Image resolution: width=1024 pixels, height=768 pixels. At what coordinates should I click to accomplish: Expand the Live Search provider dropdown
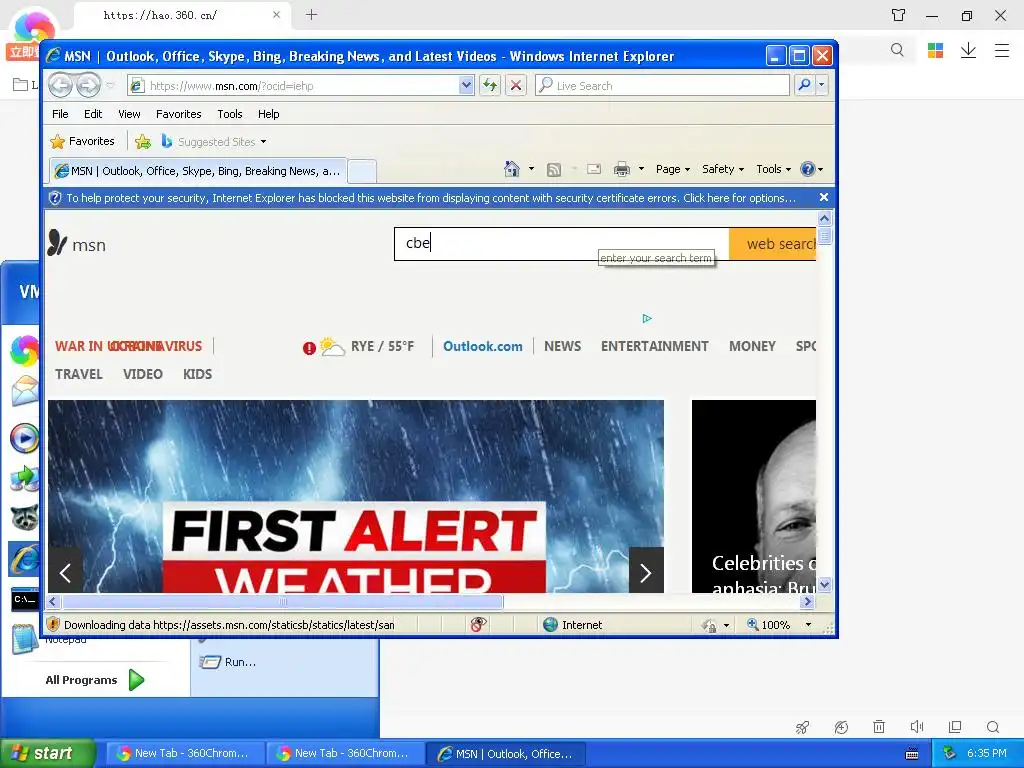[822, 85]
